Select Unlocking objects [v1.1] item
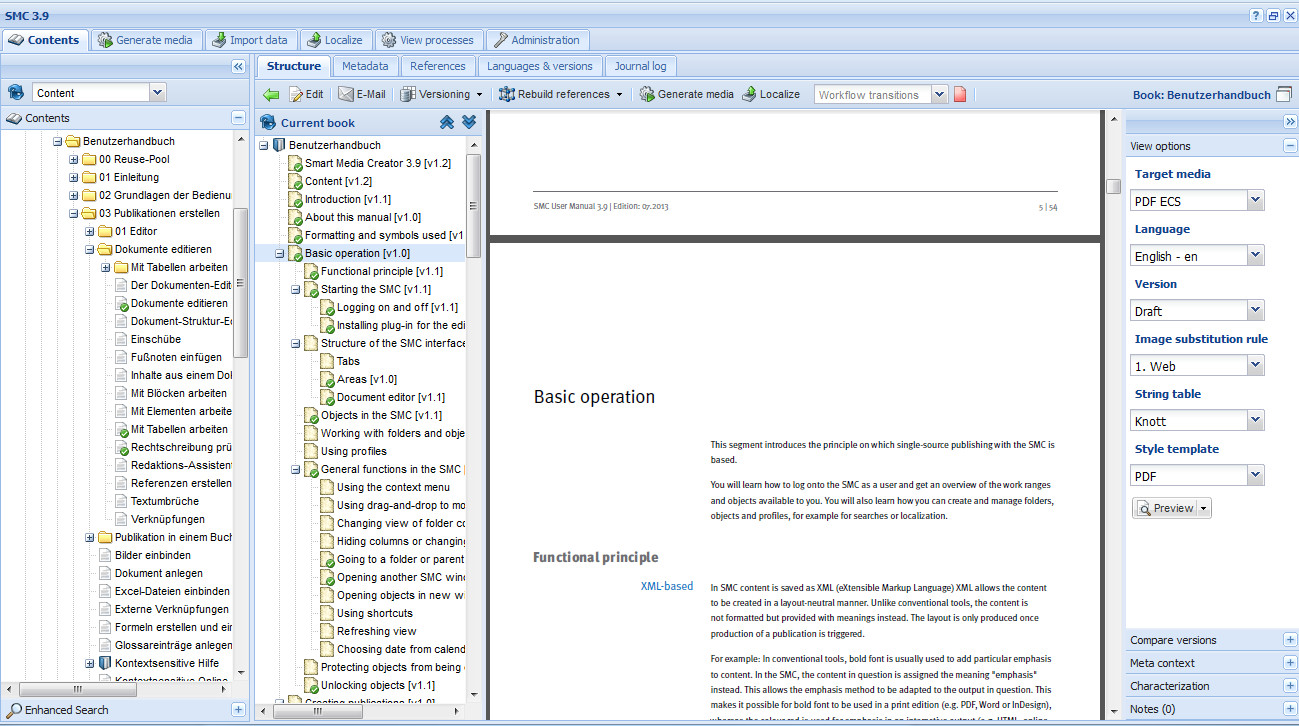This screenshot has width=1299, height=726. 378,685
